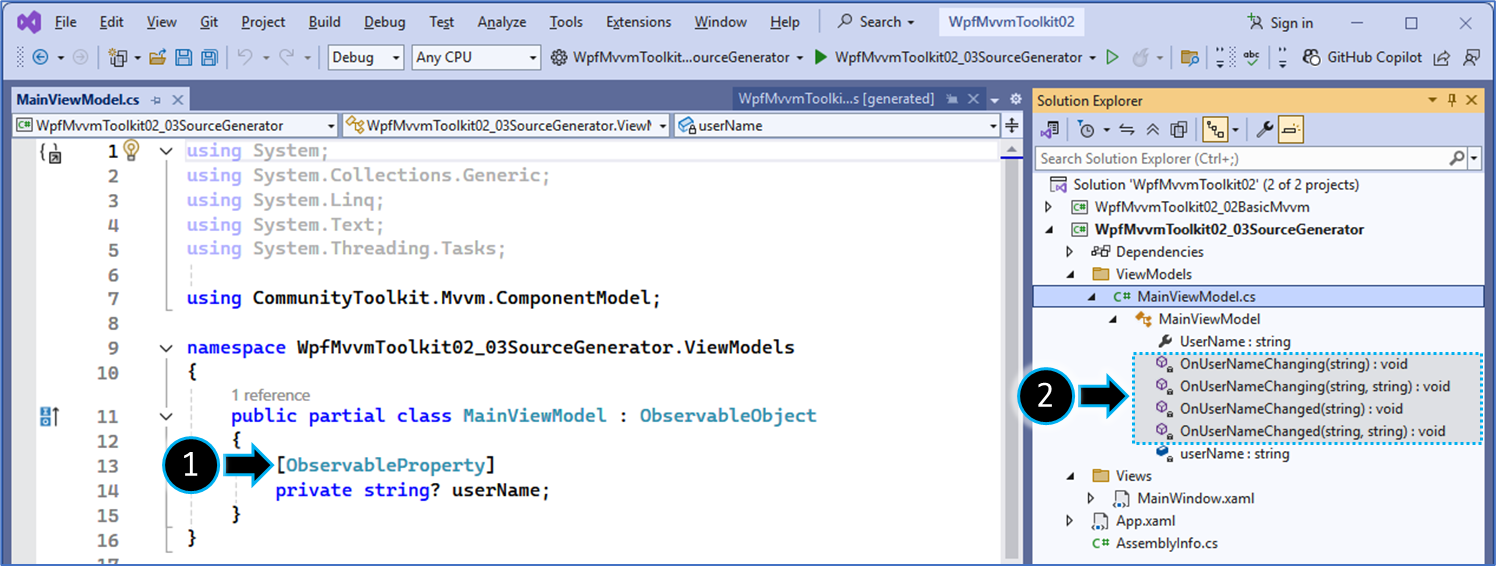
Task: Open the Analyze menu
Action: 501,22
